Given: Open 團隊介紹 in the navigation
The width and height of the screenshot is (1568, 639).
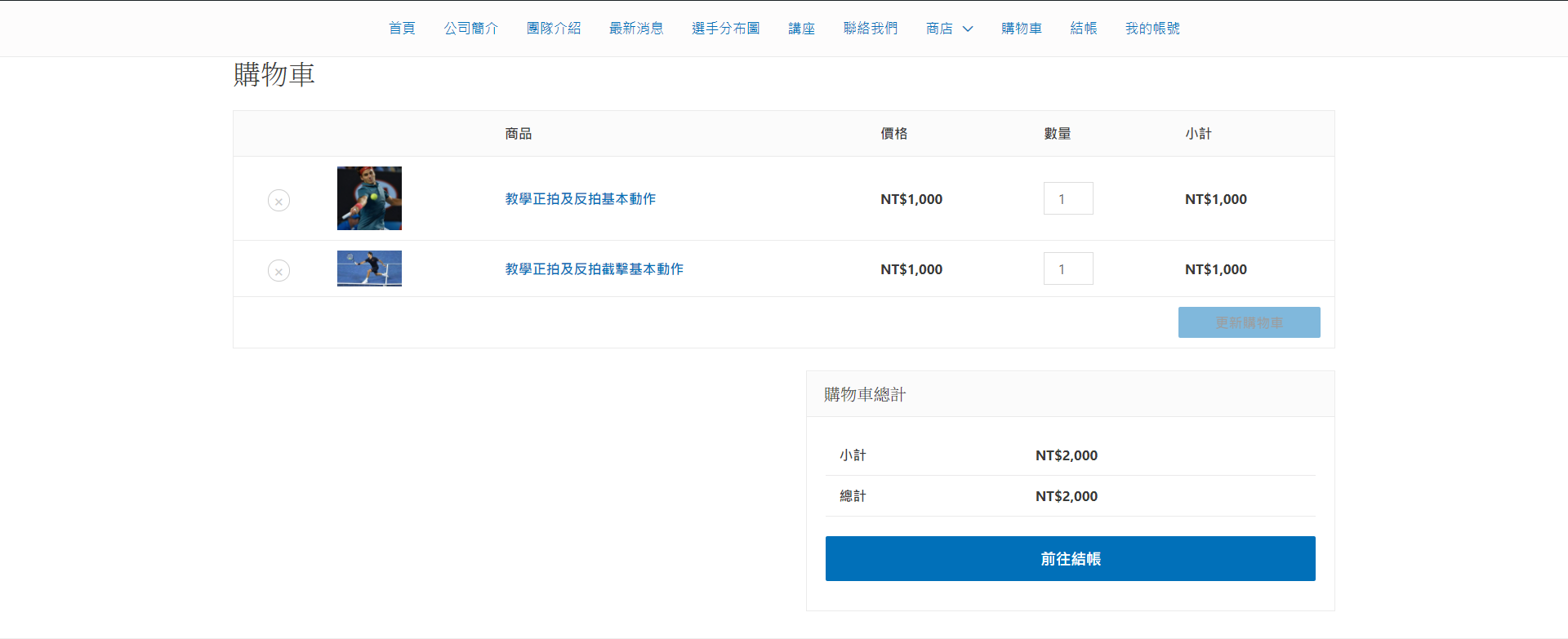Looking at the screenshot, I should pos(554,29).
